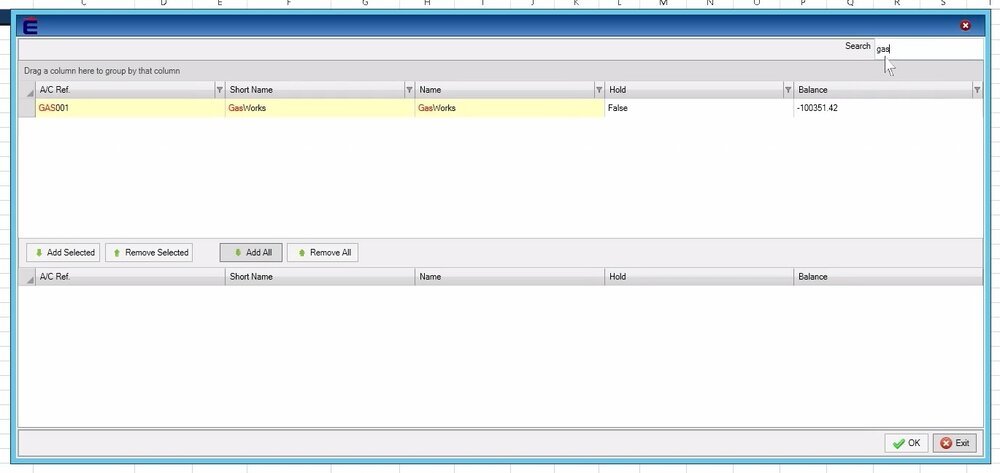Select the GasWorks Name cell
The width and height of the screenshot is (1000, 473).
510,108
